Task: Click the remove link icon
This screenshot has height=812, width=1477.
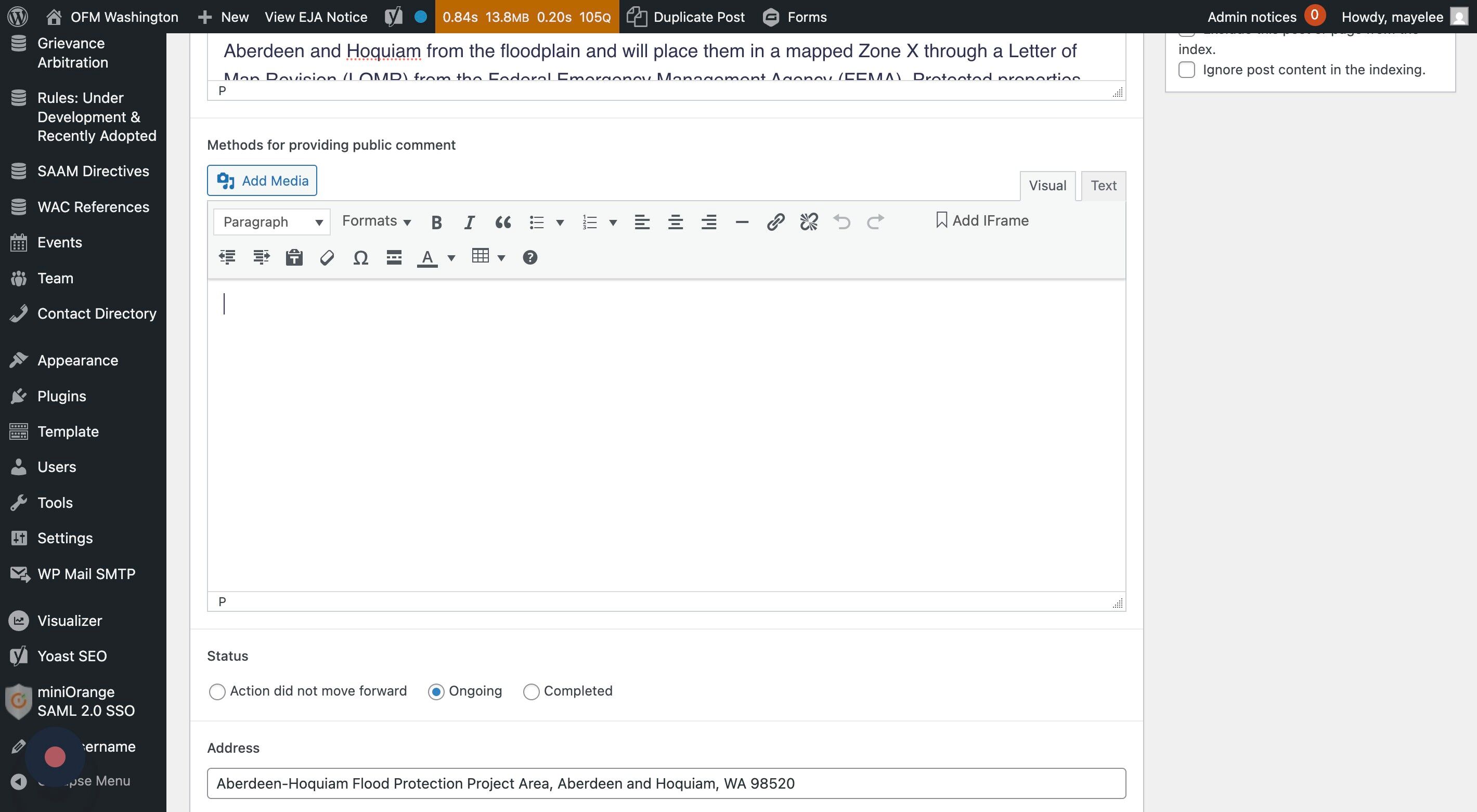Action: coord(809,222)
